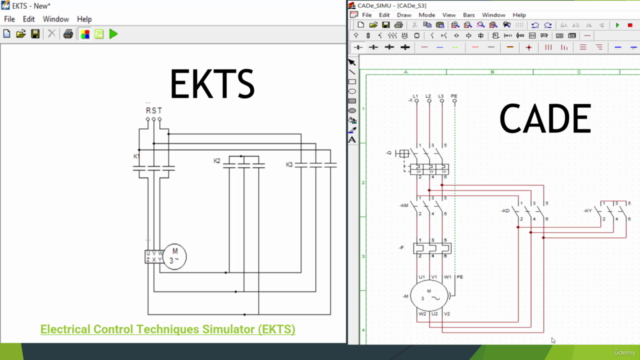This screenshot has height=360, width=640.
Task: Open the EKTS color settings icon
Action: (85, 34)
